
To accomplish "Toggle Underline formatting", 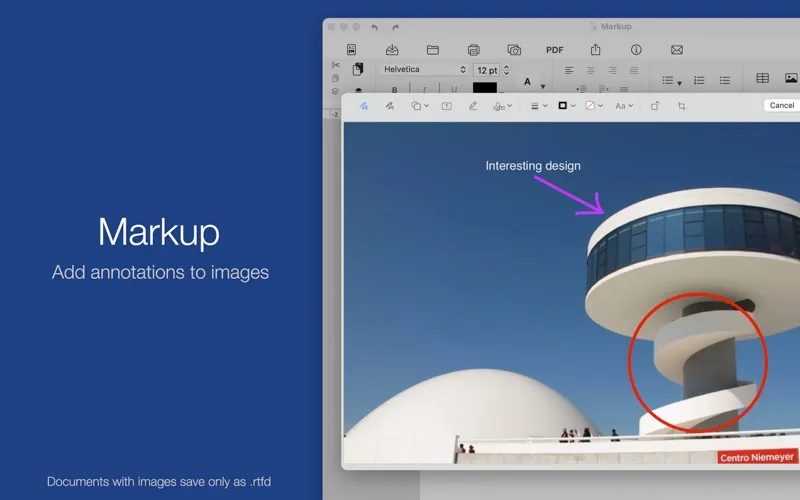I will 454,90.
